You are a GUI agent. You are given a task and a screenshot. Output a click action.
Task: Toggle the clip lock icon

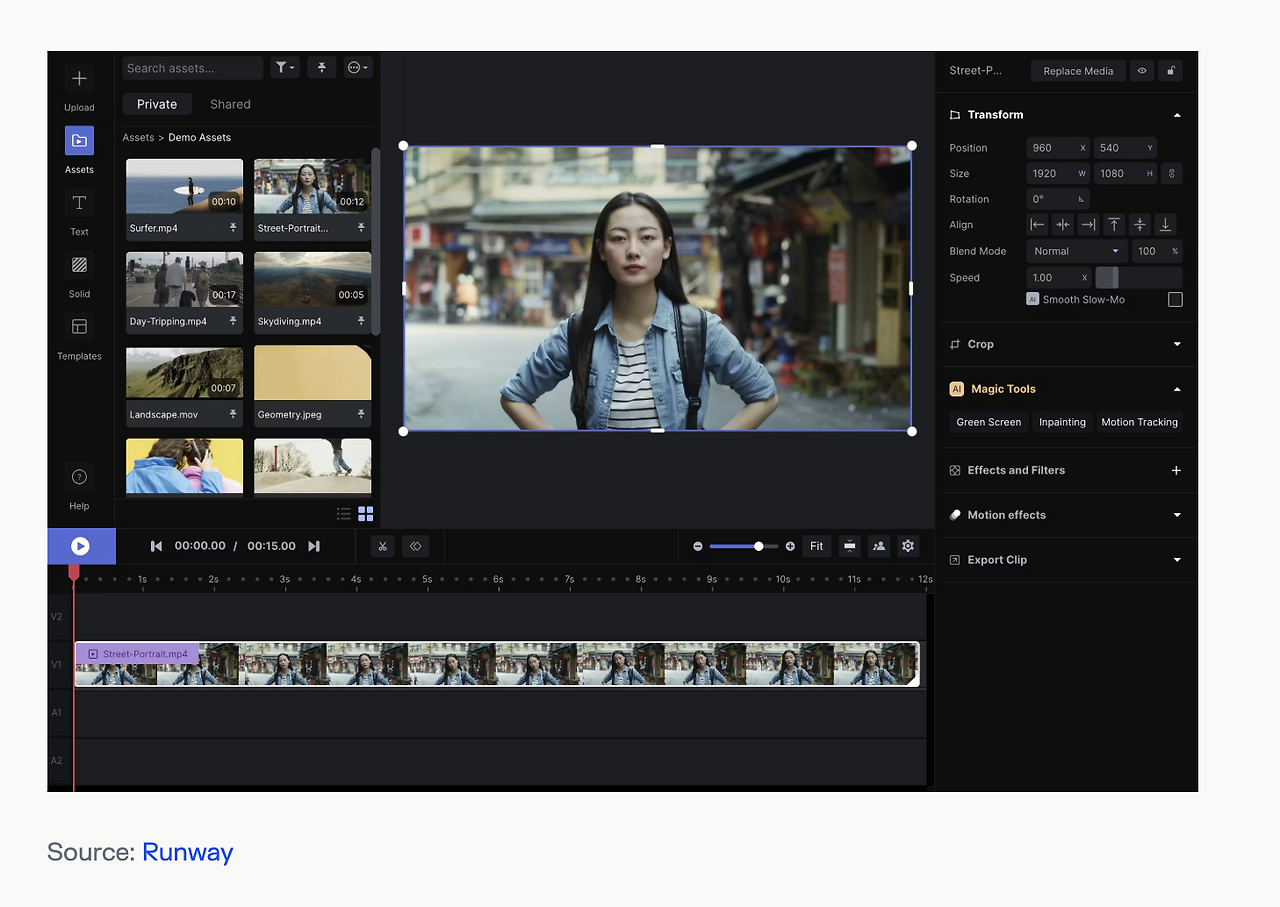1170,71
